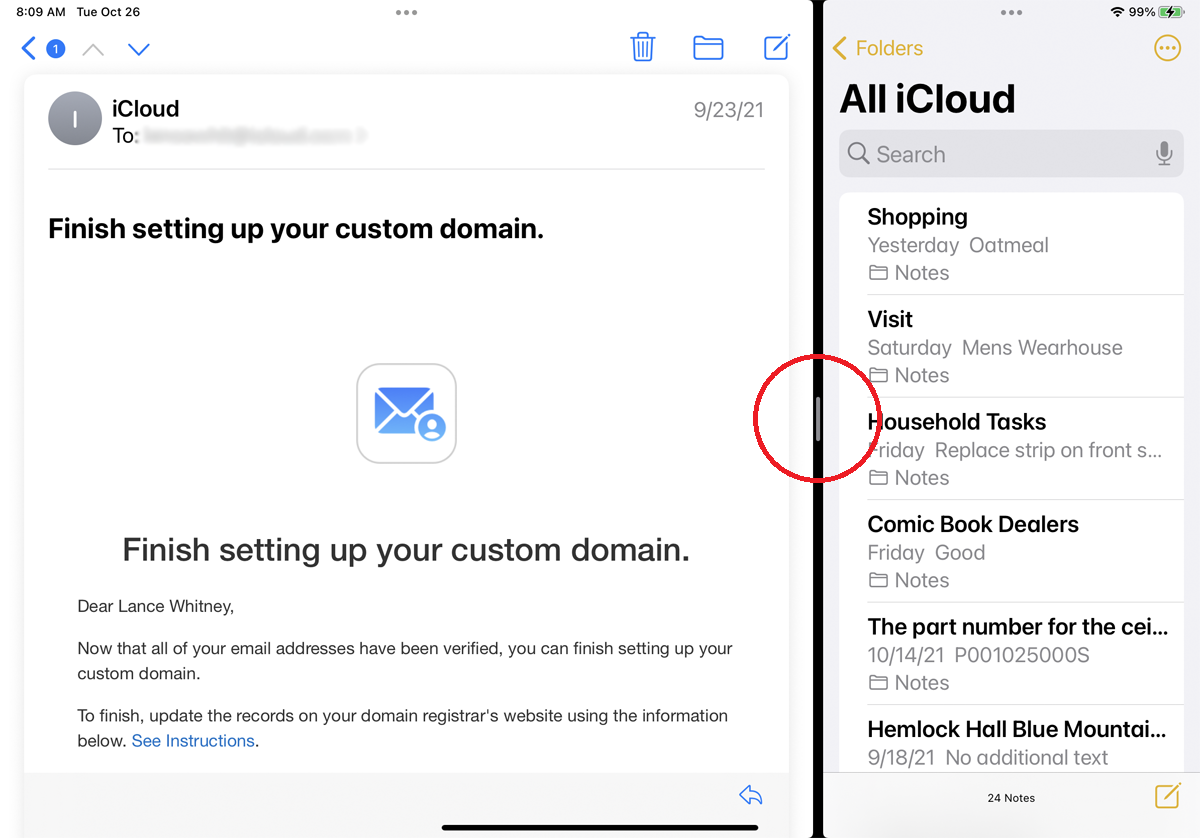Tap the bold email subject line

[296, 229]
